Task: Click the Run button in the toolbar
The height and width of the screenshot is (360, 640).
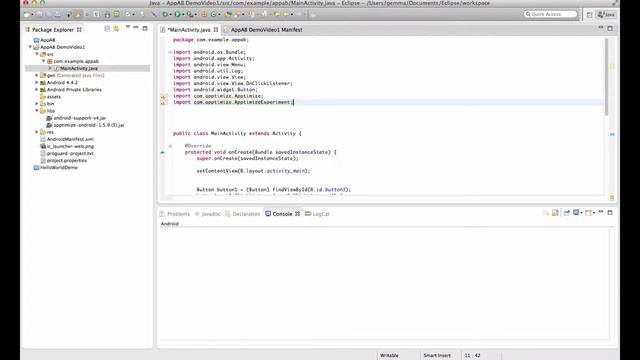Action: [177, 14]
